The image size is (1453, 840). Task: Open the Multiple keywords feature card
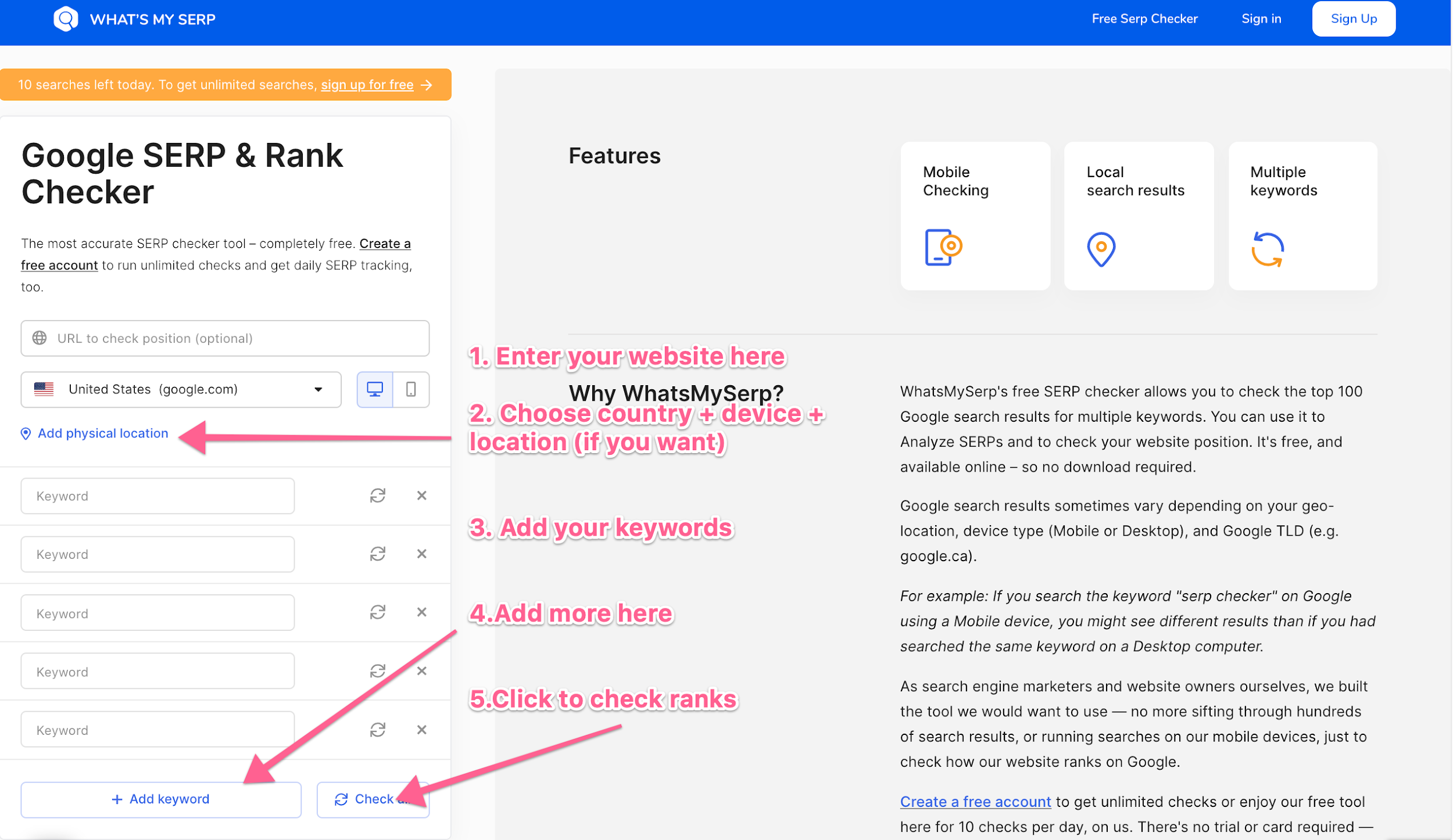point(1303,216)
